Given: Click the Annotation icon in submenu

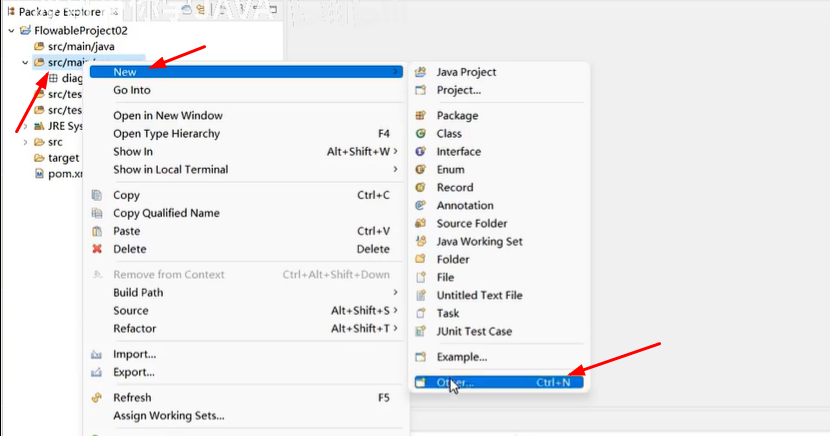Looking at the screenshot, I should [421, 206].
